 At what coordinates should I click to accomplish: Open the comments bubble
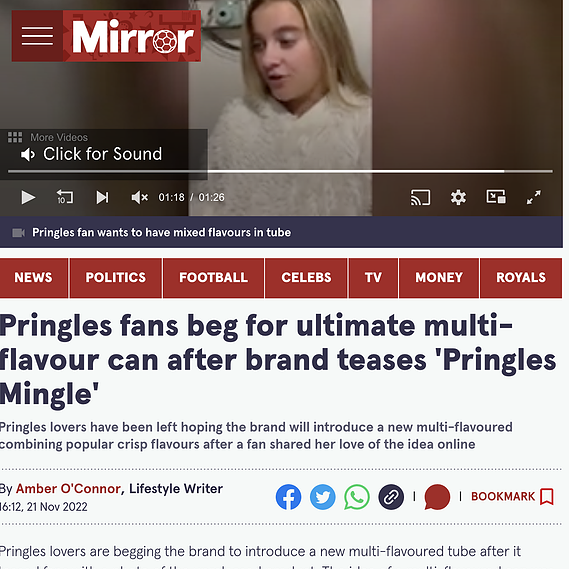[437, 497]
